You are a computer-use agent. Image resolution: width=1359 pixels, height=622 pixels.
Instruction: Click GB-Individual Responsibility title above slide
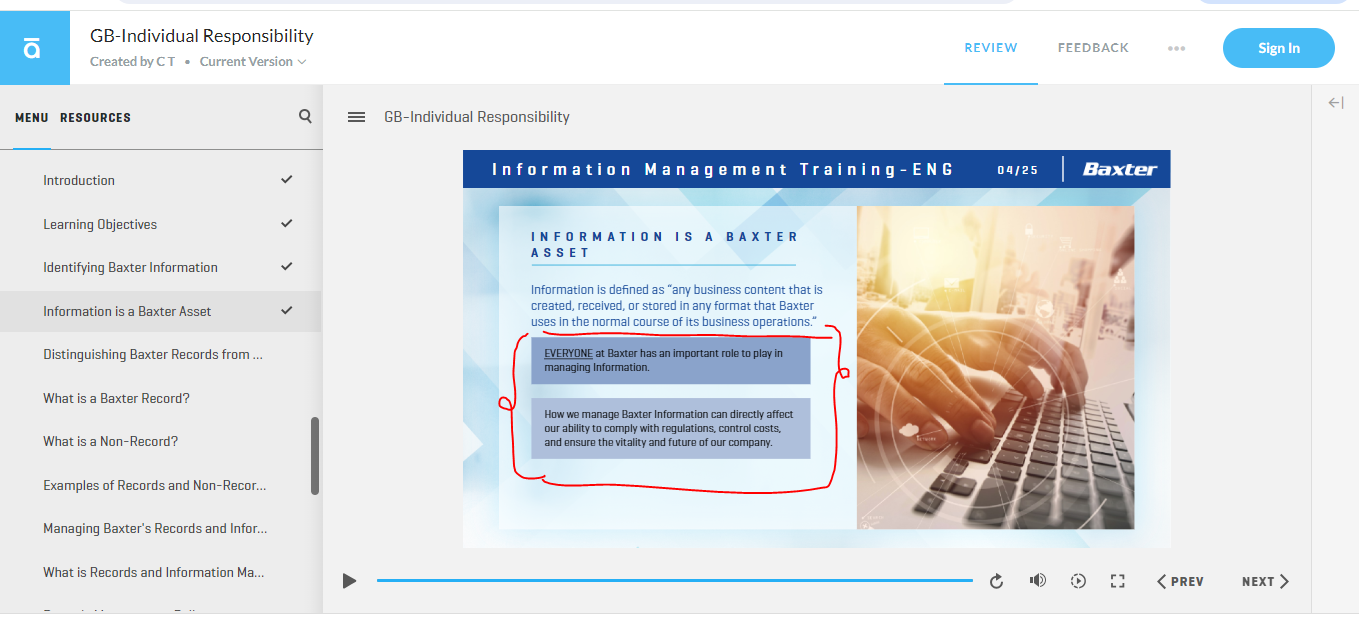tap(477, 117)
